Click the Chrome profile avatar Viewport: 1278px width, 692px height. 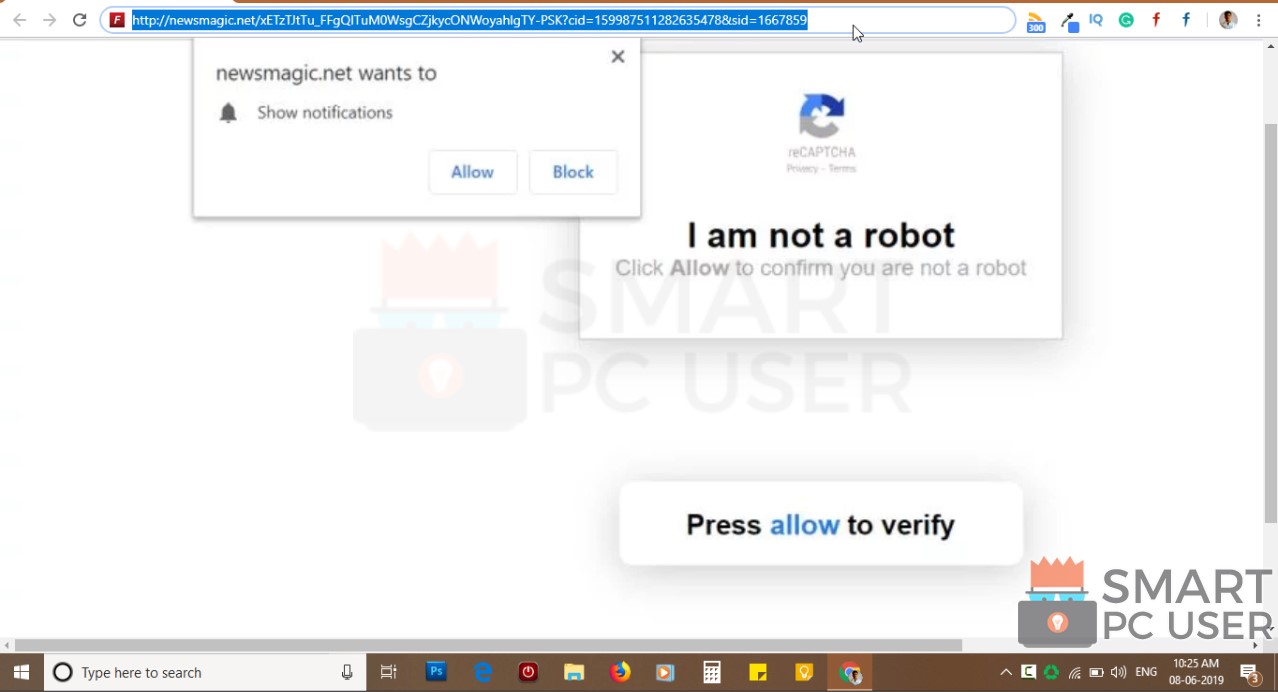pyautogui.click(x=1227, y=20)
